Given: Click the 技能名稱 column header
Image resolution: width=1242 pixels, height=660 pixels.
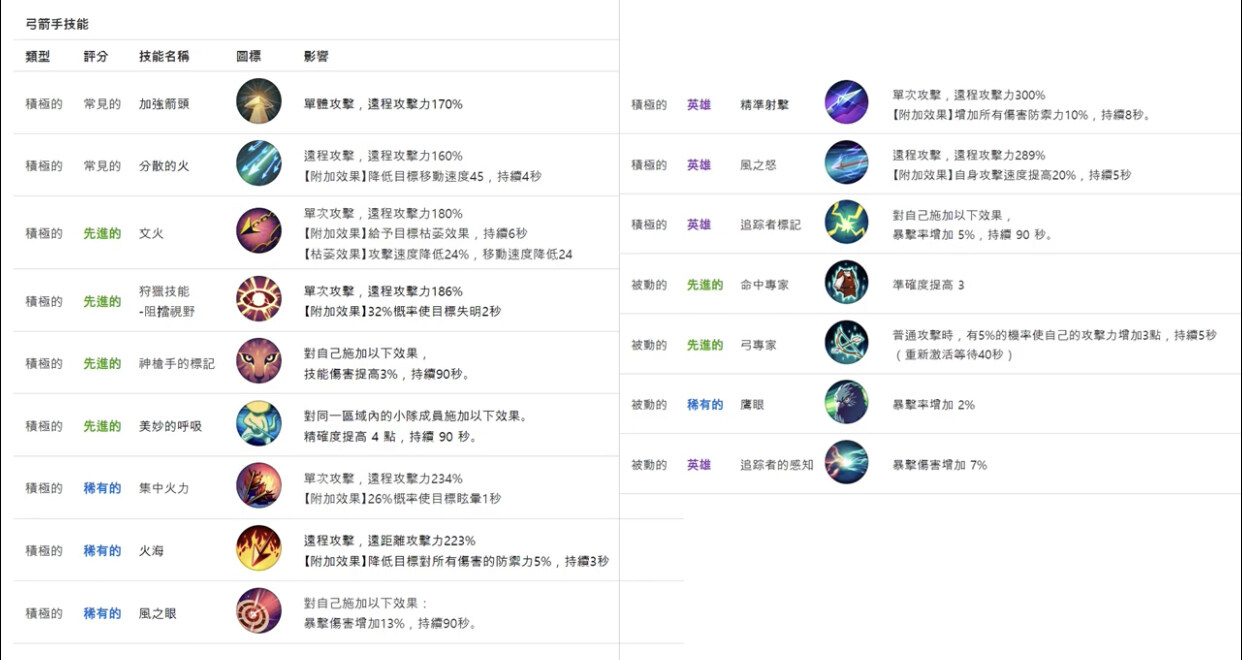Looking at the screenshot, I should [x=164, y=56].
